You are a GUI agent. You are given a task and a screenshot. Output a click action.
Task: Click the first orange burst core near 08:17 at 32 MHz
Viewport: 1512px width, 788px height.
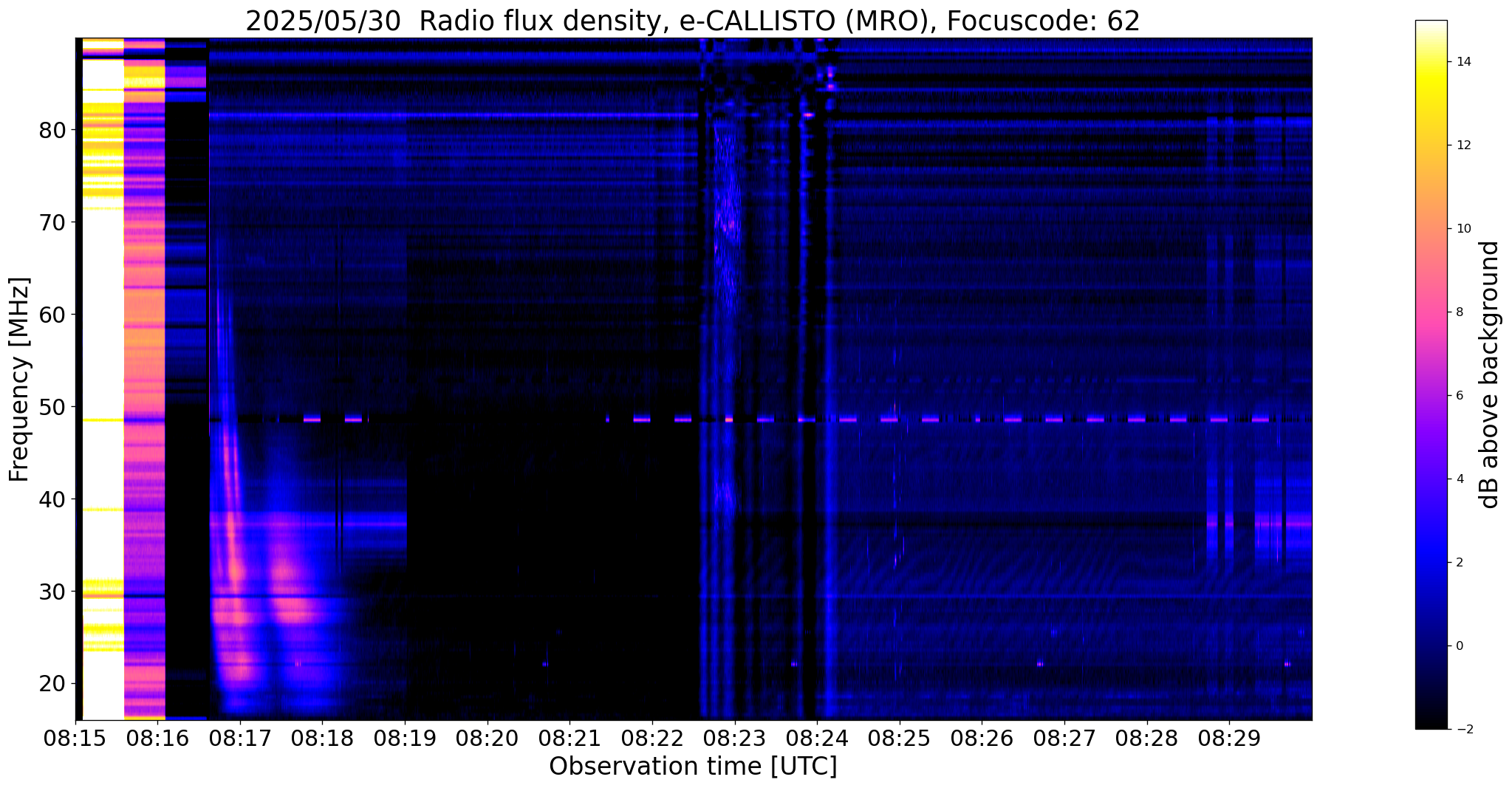(236, 571)
